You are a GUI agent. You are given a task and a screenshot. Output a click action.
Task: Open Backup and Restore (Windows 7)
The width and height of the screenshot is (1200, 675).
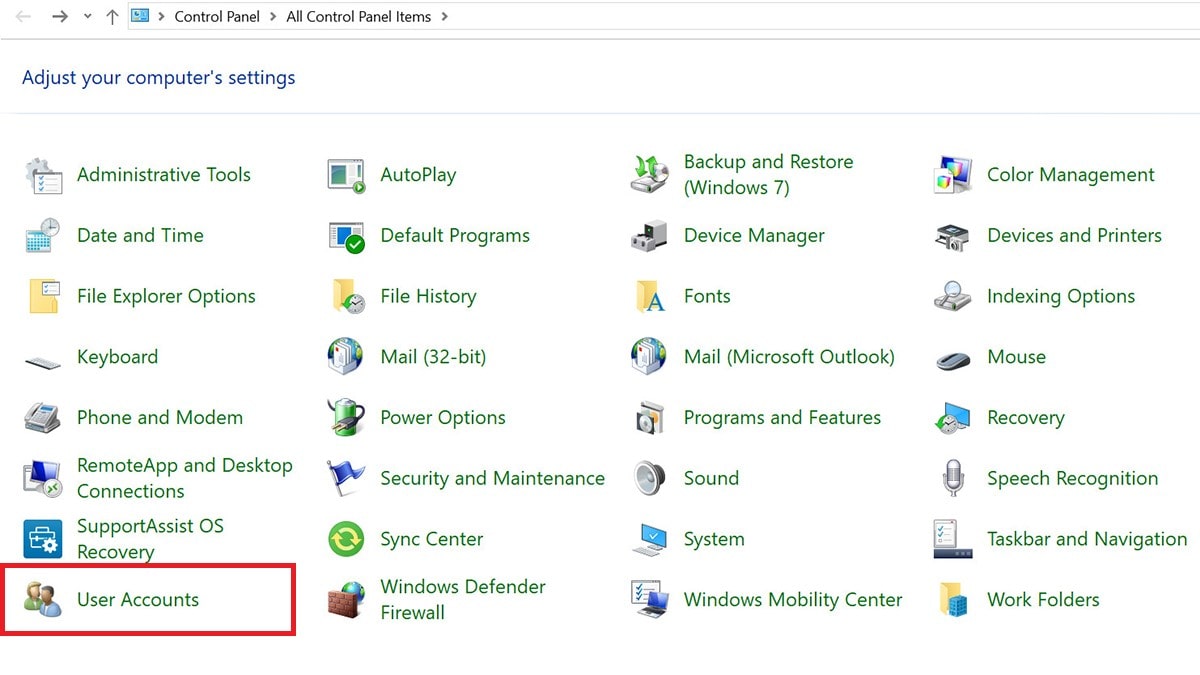pyautogui.click(x=768, y=174)
